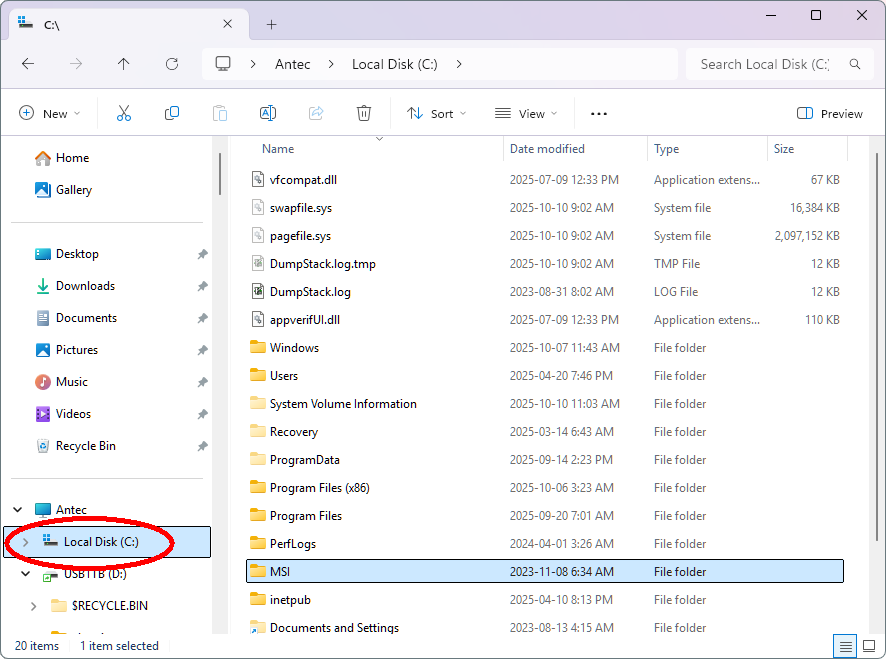Open the New item dropdown
The height and width of the screenshot is (659, 886).
click(x=49, y=113)
